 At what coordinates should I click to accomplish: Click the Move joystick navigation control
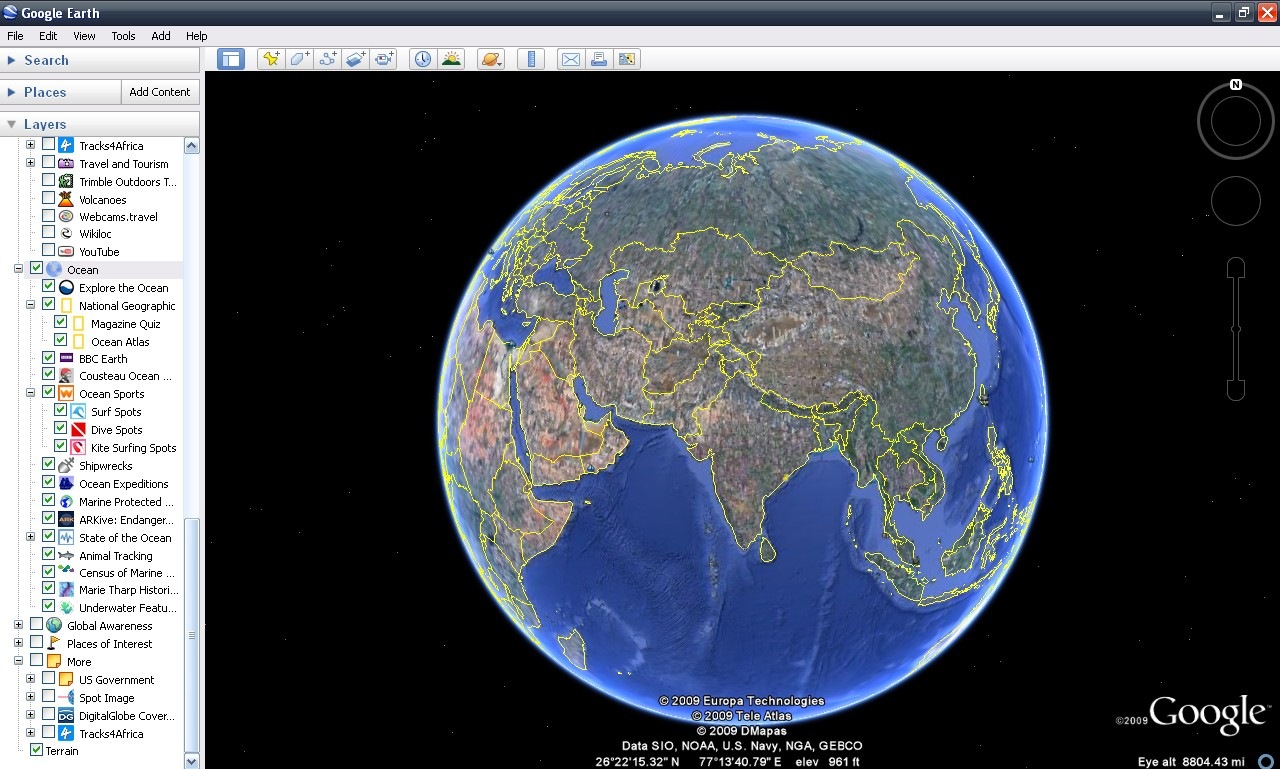pyautogui.click(x=1236, y=201)
